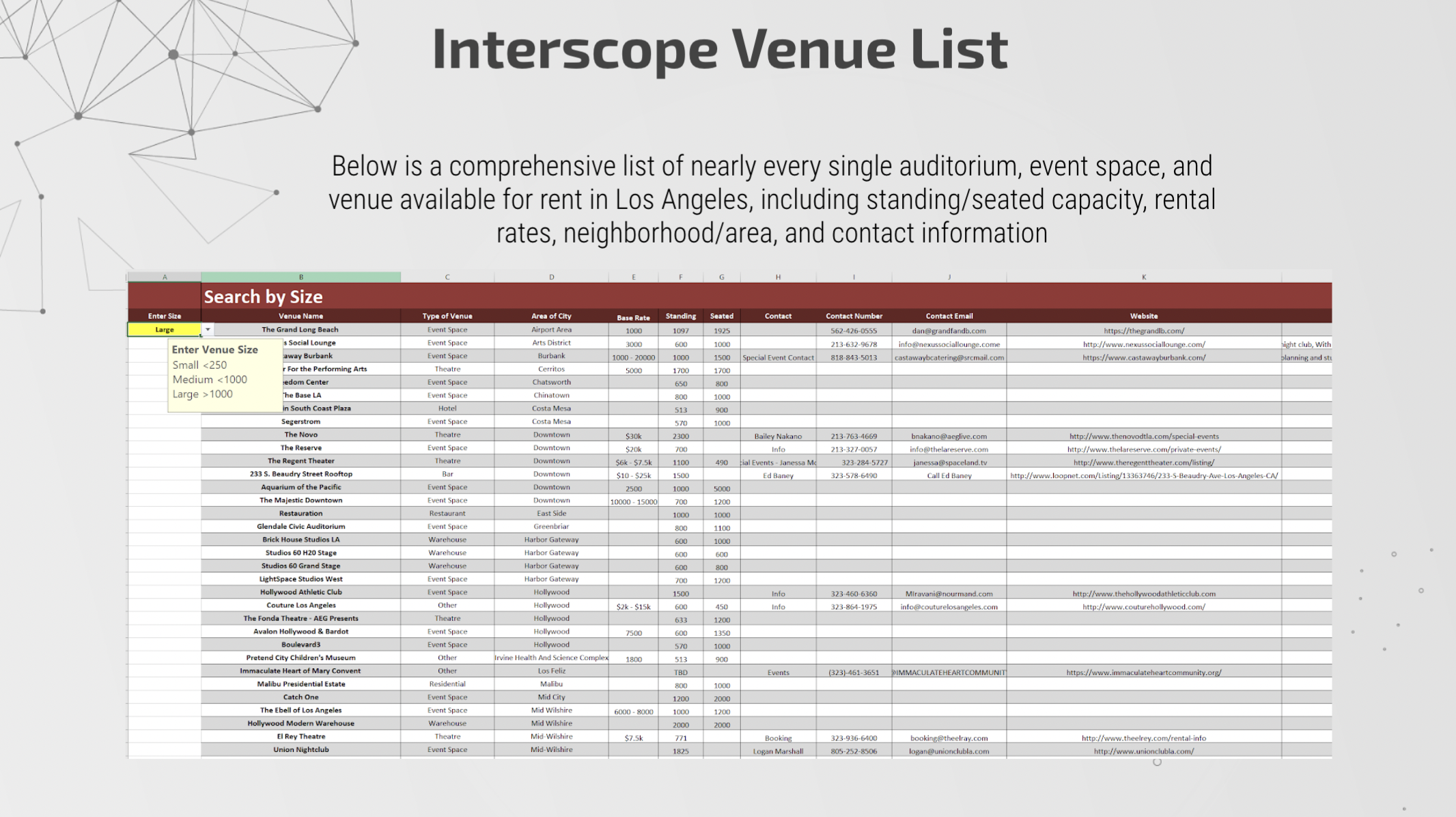Click the phone number 562-426-0555

tap(854, 331)
